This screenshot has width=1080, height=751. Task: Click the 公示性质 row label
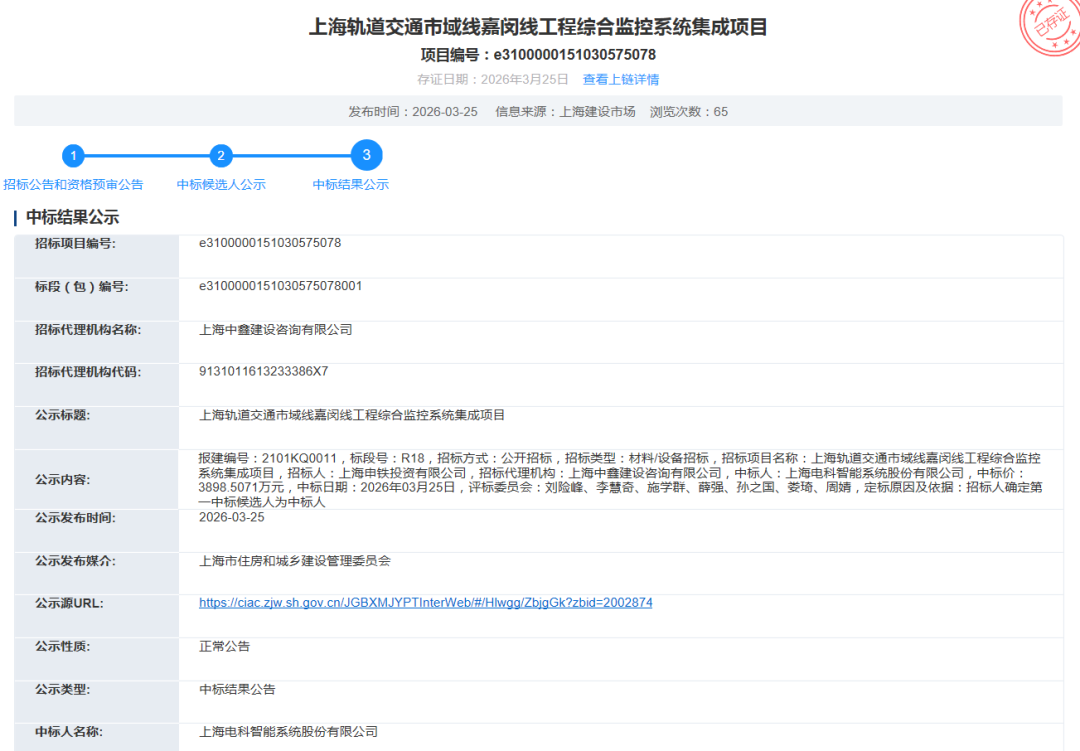click(62, 647)
